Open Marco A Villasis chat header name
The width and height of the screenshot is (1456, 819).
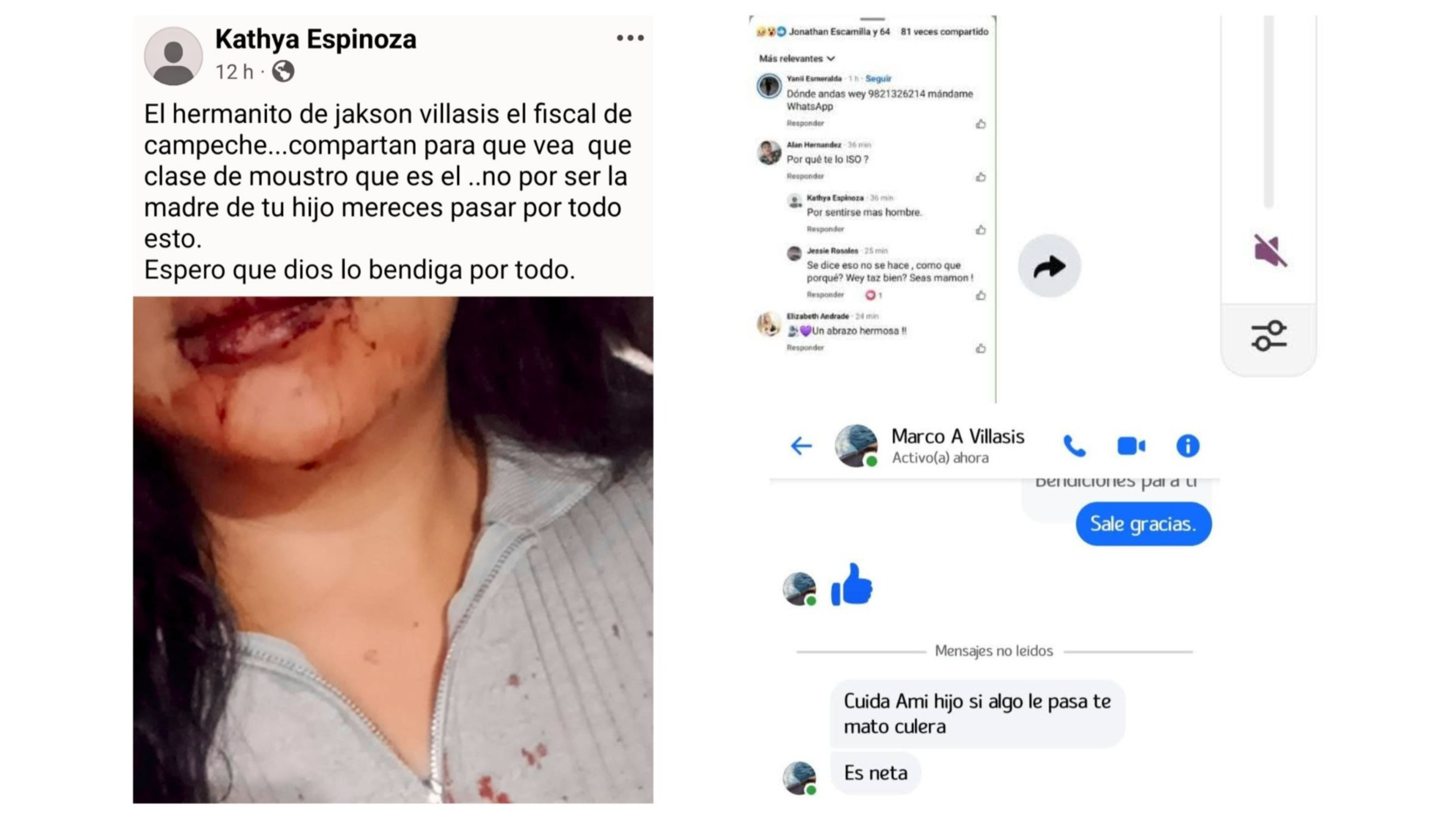(957, 436)
